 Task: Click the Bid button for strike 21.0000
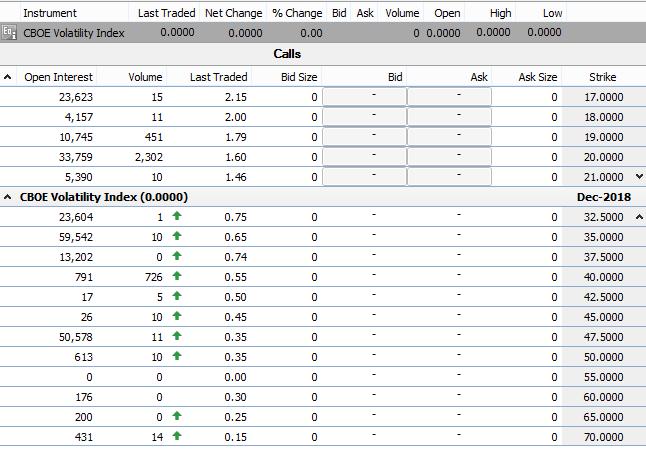click(365, 177)
